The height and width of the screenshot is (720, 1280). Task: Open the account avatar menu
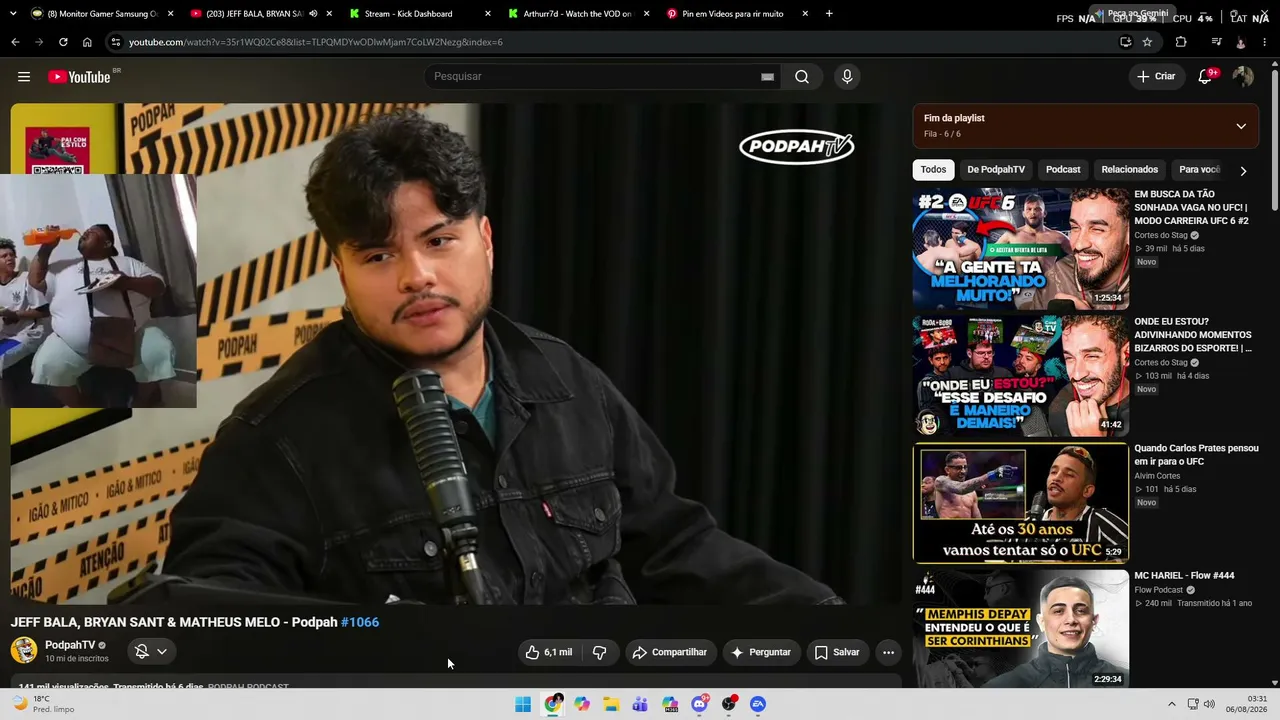(x=1243, y=77)
